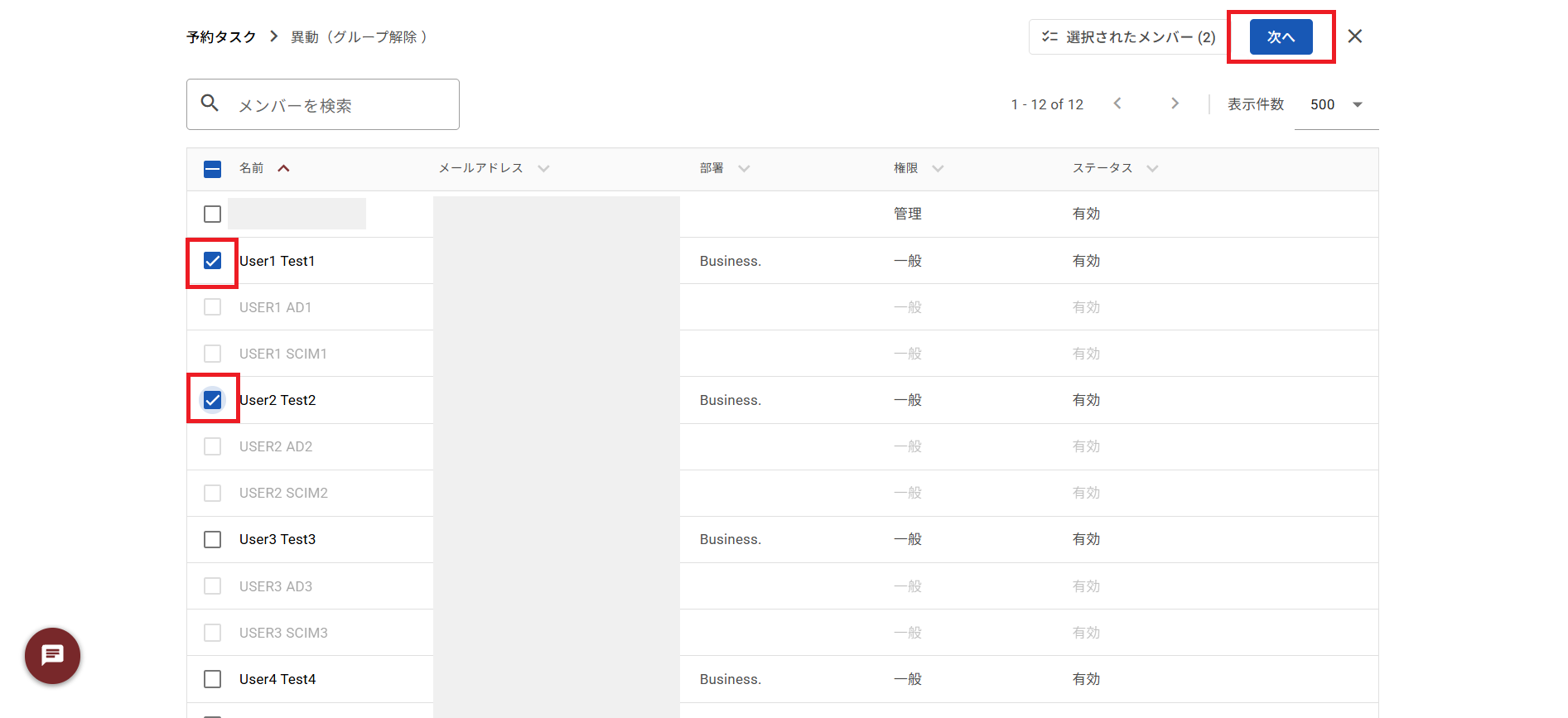Image resolution: width=1568 pixels, height=718 pixels.
Task: Click the 次へ button
Action: [1281, 36]
